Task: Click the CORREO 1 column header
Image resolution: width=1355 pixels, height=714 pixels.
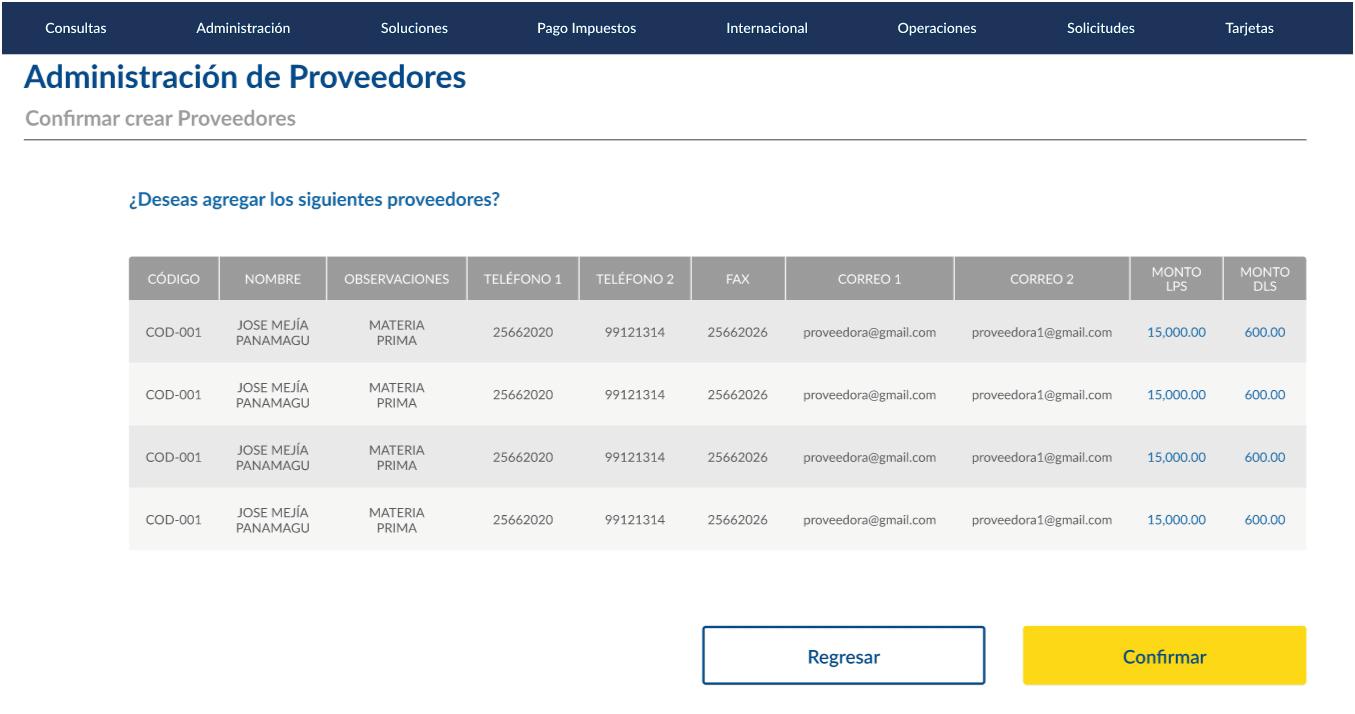Action: point(870,279)
